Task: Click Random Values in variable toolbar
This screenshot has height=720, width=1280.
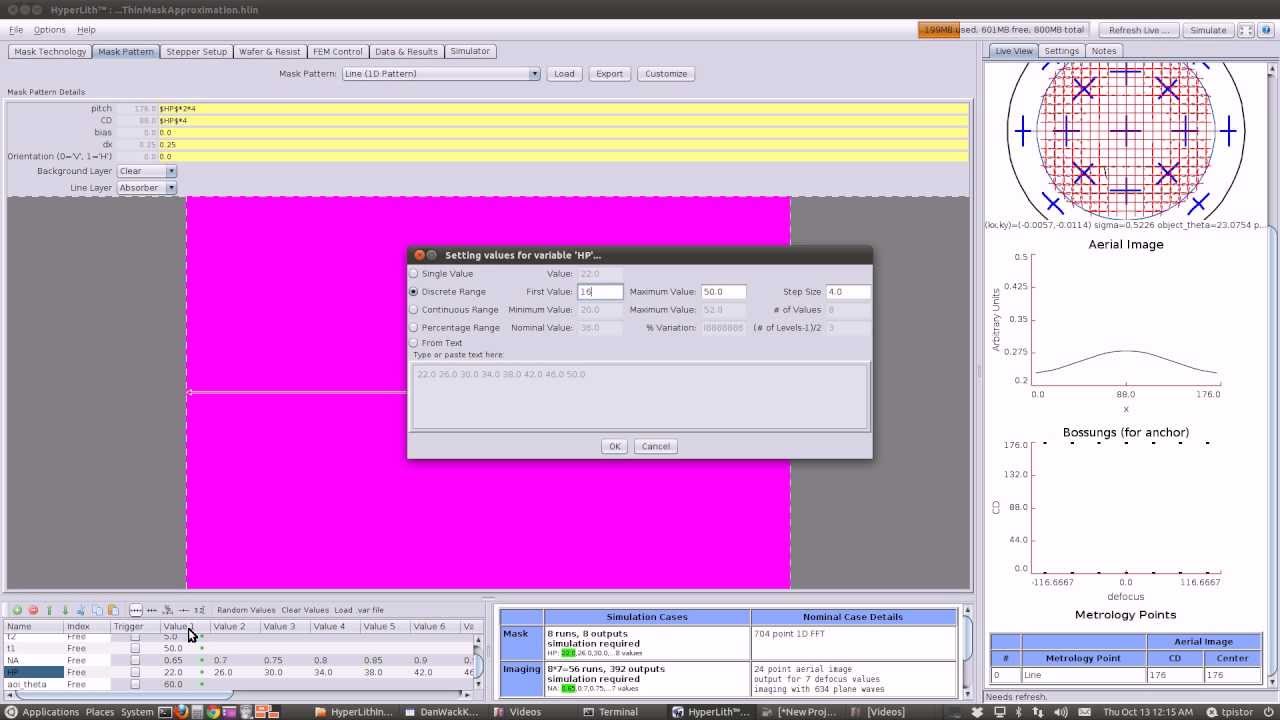Action: click(246, 610)
